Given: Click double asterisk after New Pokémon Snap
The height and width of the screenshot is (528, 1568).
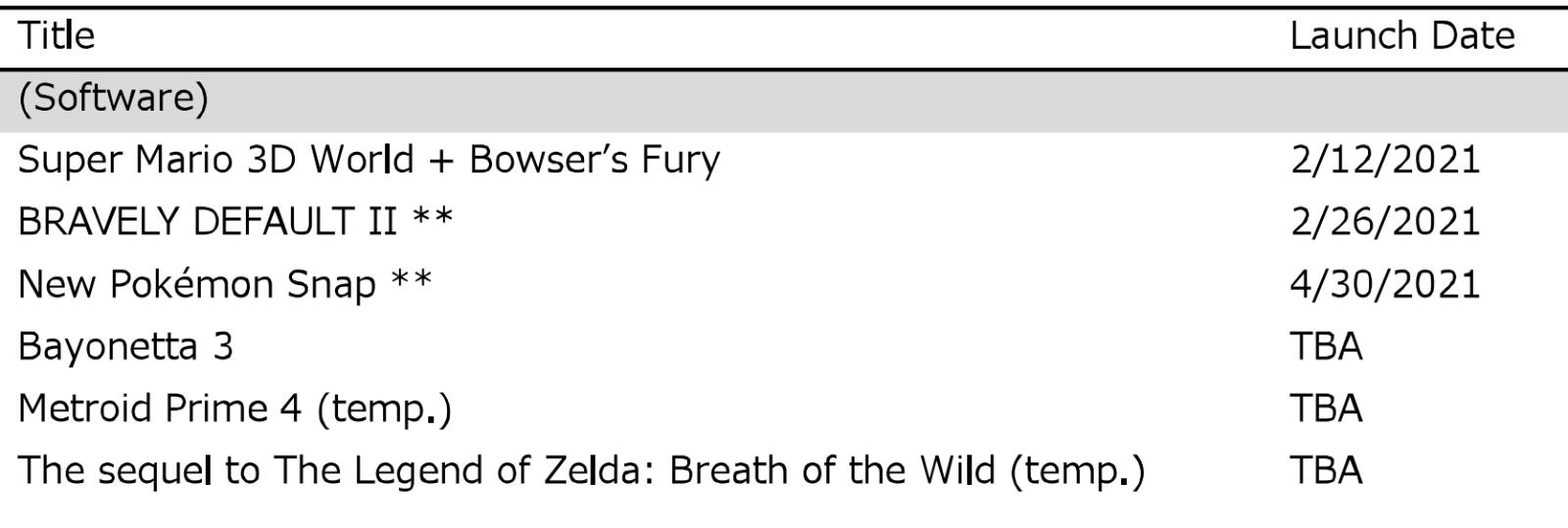Looking at the screenshot, I should click(412, 280).
